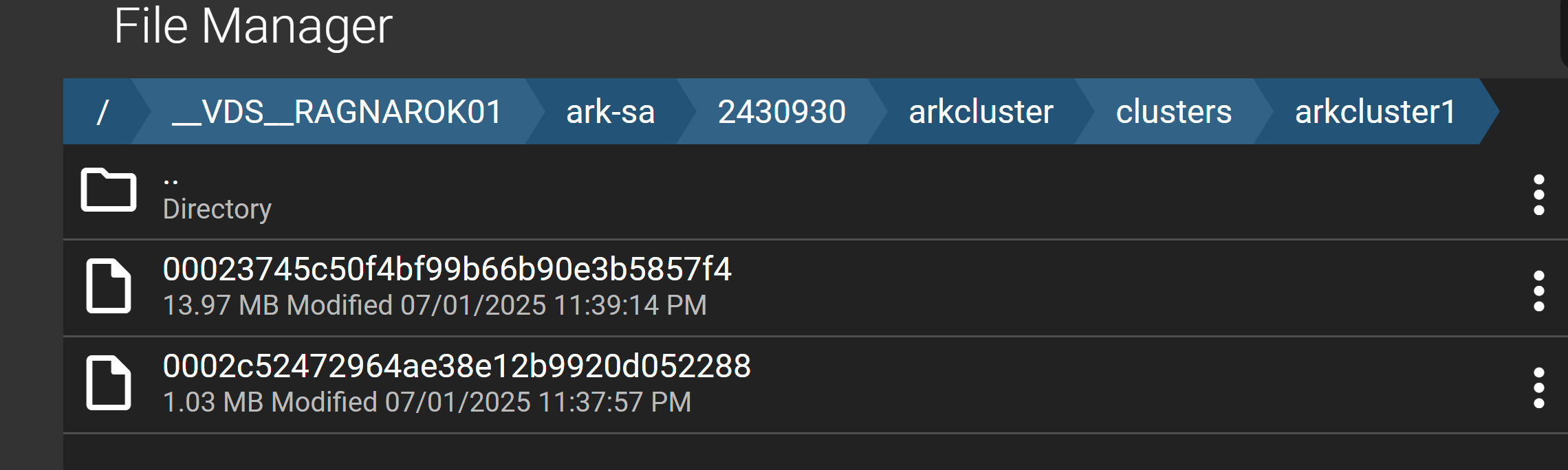Navigate to __VDS__RAGNAROK01 breadcrumb
Image resolution: width=1568 pixels, height=470 pixels.
coord(337,112)
